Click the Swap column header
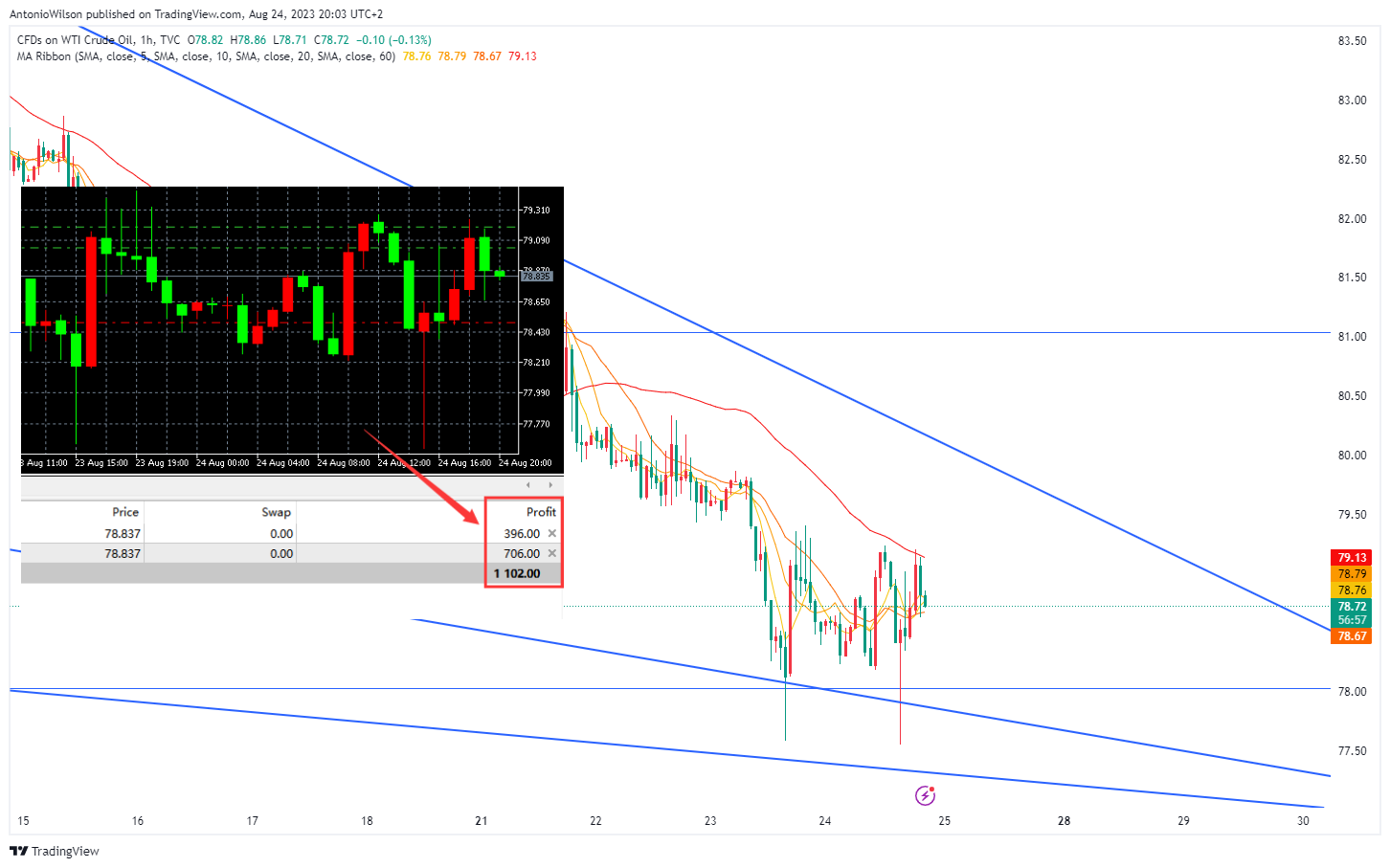The image size is (1390, 868). [277, 512]
